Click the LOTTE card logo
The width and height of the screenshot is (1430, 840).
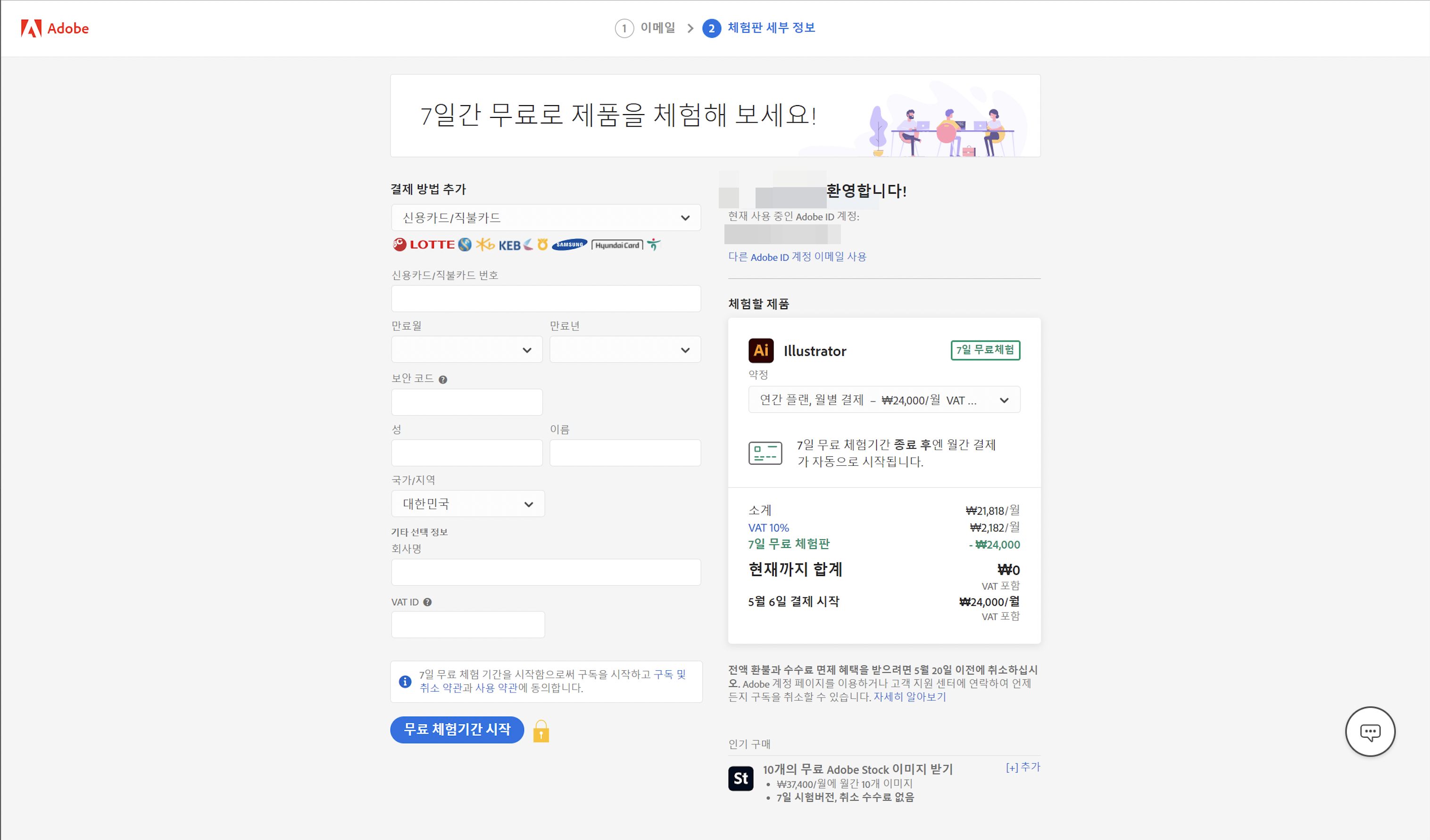424,245
